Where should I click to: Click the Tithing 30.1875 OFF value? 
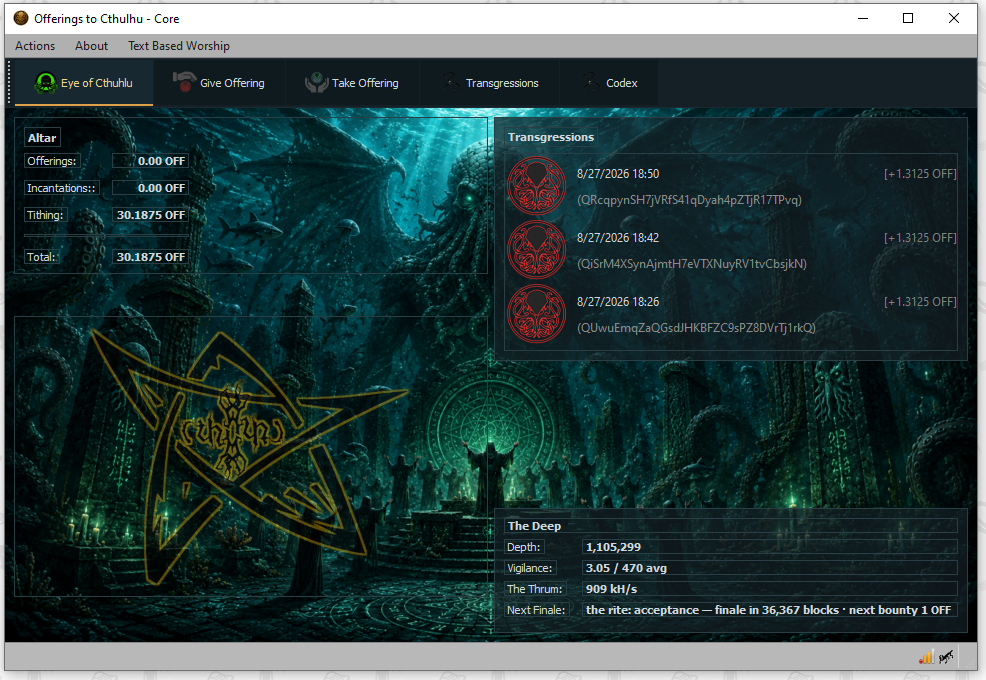point(150,215)
